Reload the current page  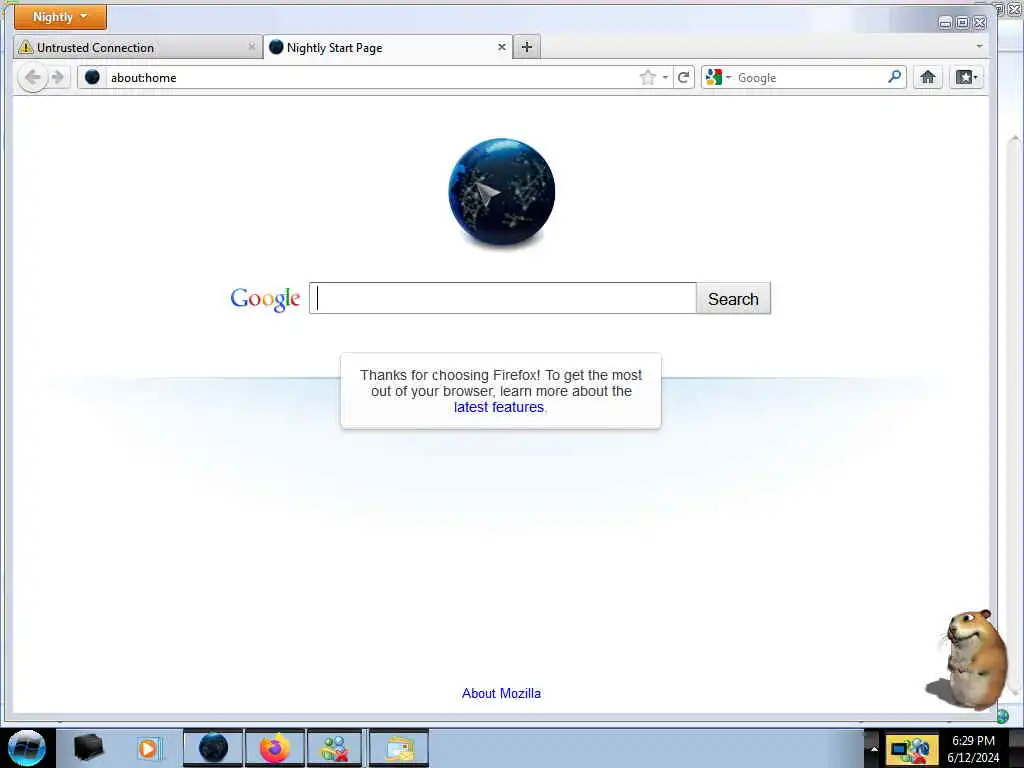[x=684, y=78]
